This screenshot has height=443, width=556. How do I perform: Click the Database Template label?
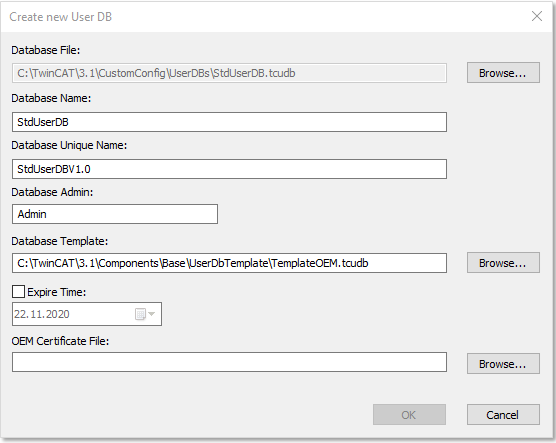(60, 241)
